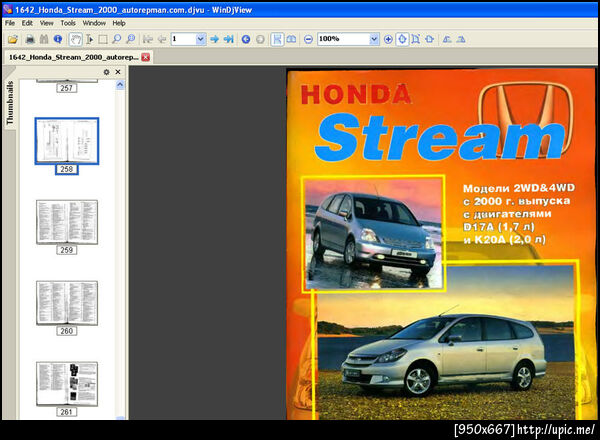Click the page number input field
This screenshot has width=600, height=440.
[x=183, y=39]
